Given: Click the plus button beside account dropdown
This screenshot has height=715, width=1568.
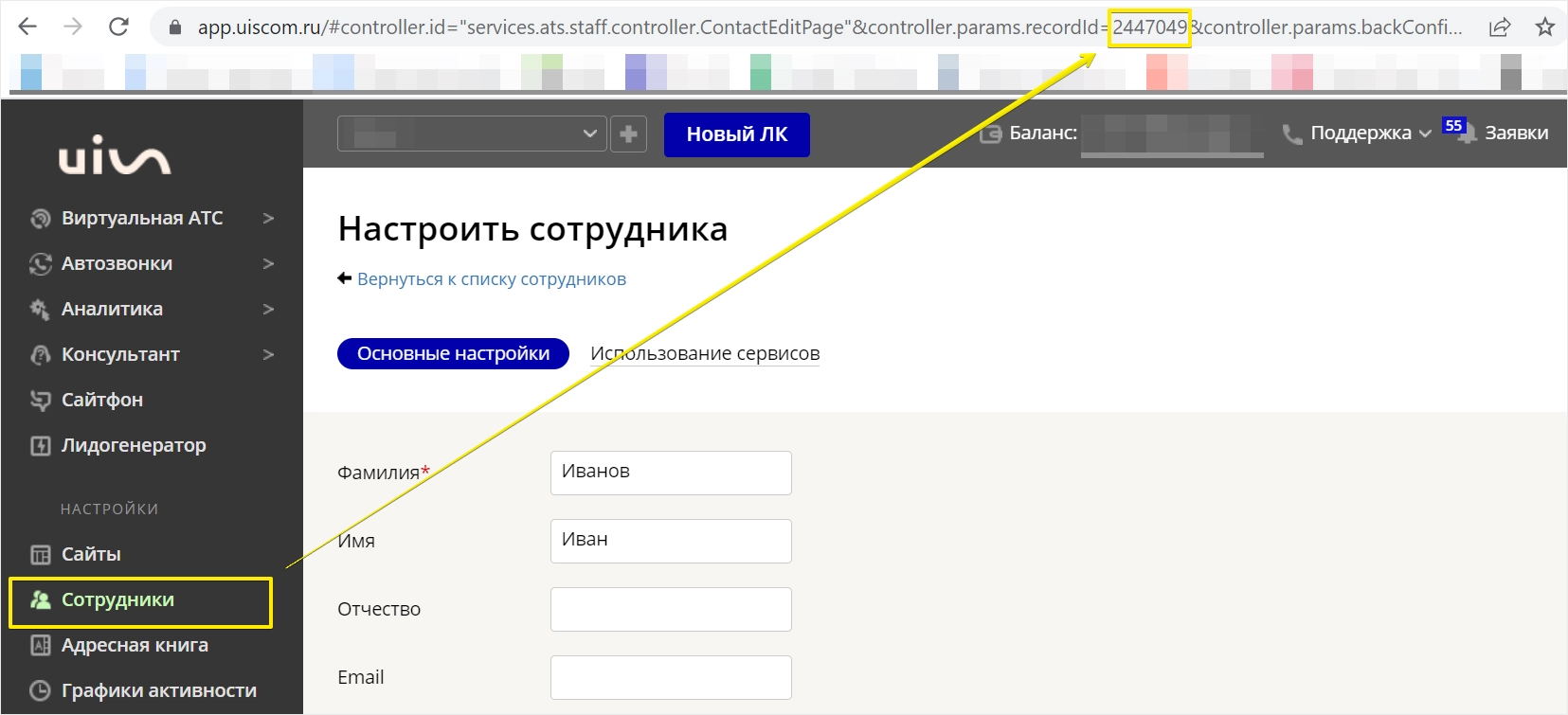Looking at the screenshot, I should coord(628,134).
